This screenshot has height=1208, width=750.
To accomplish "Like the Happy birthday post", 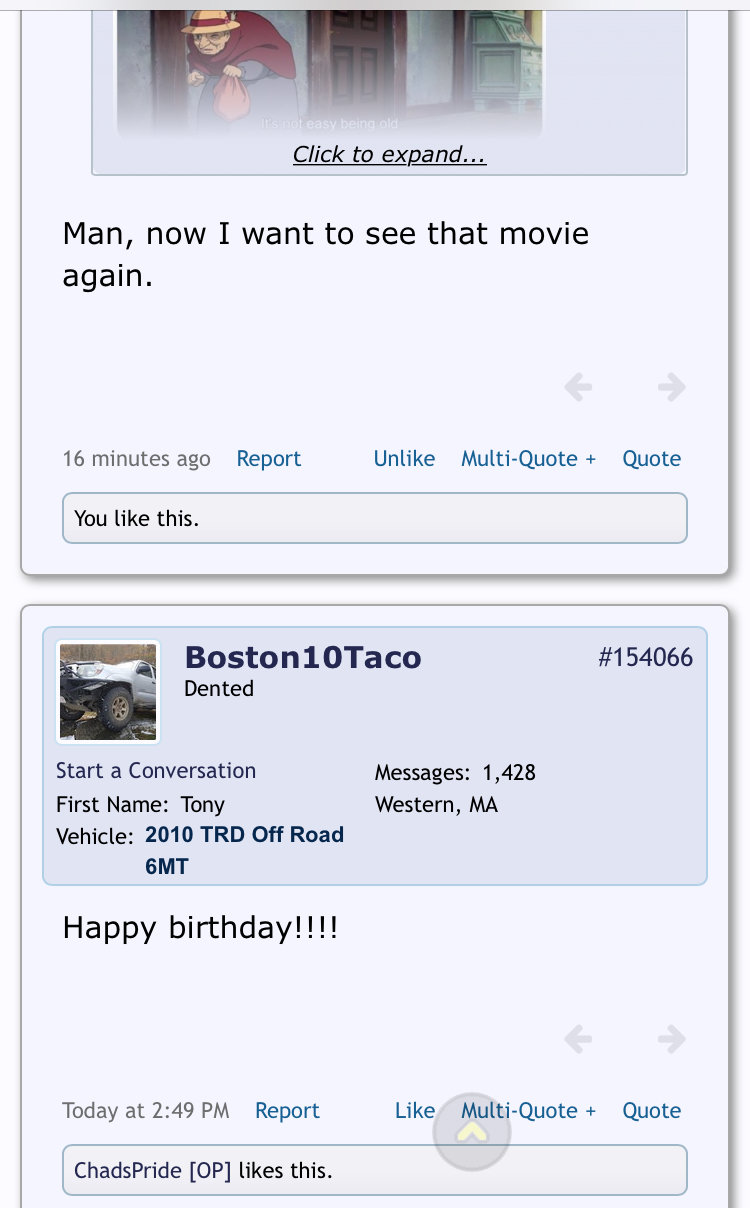I will pyautogui.click(x=415, y=1110).
